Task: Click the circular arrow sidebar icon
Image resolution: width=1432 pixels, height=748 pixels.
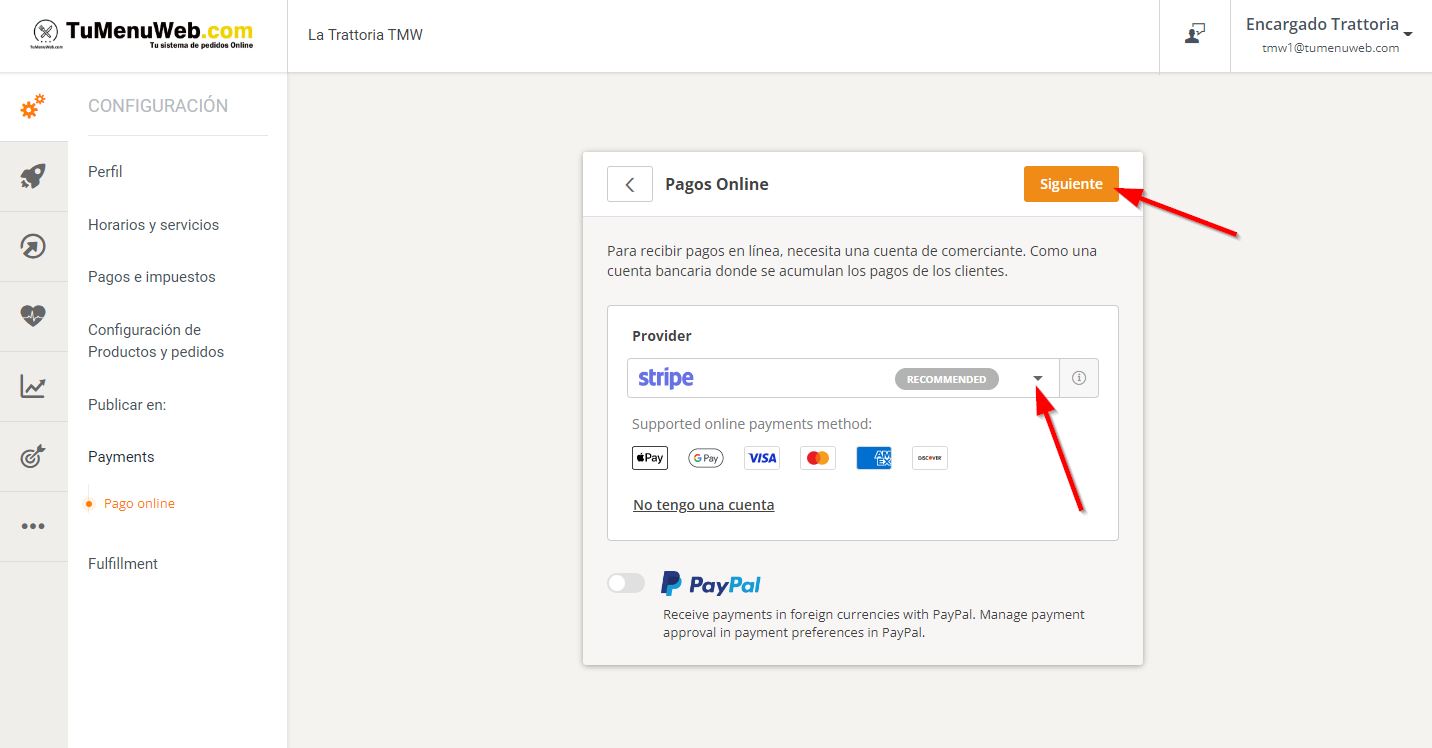Action: tap(33, 247)
